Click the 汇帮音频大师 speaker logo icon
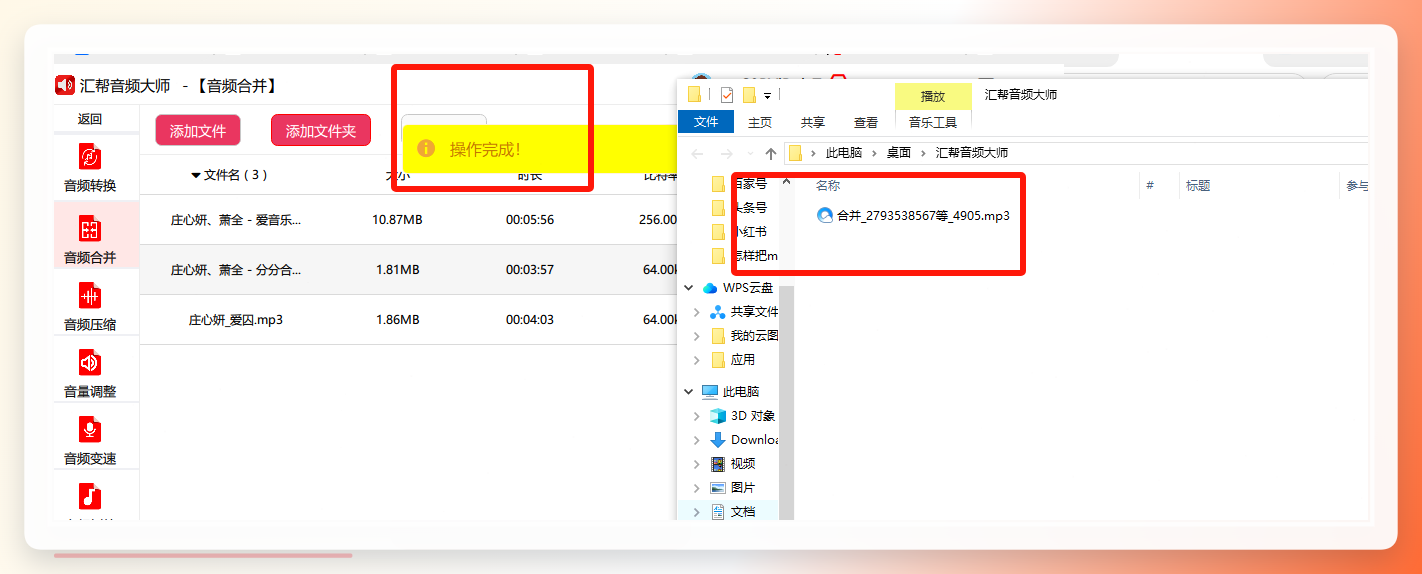The image size is (1422, 574). click(65, 85)
